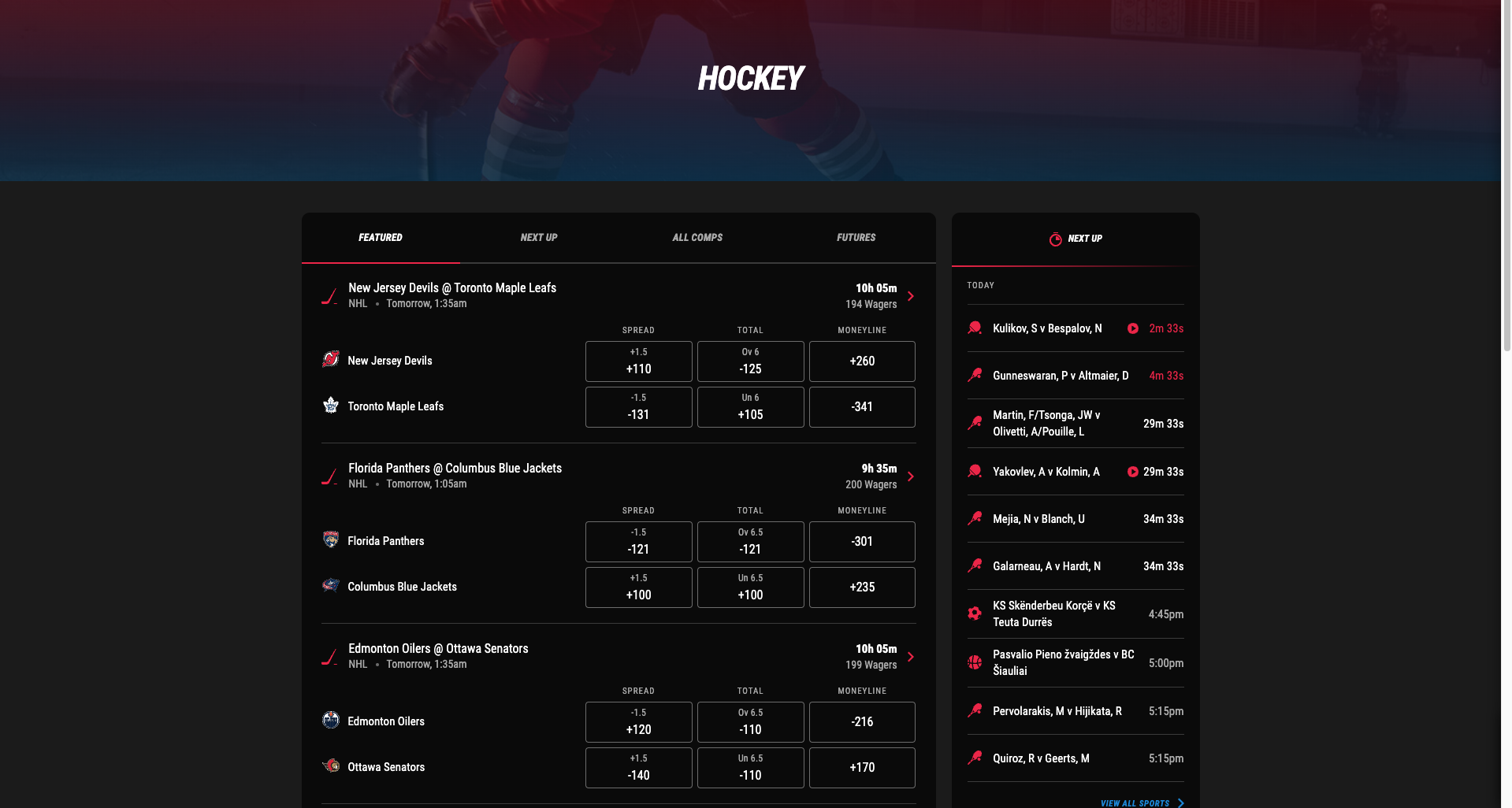The width and height of the screenshot is (1512, 808).
Task: Open Gunneswaran, P v Altmaier, D match
Action: (x=1075, y=376)
